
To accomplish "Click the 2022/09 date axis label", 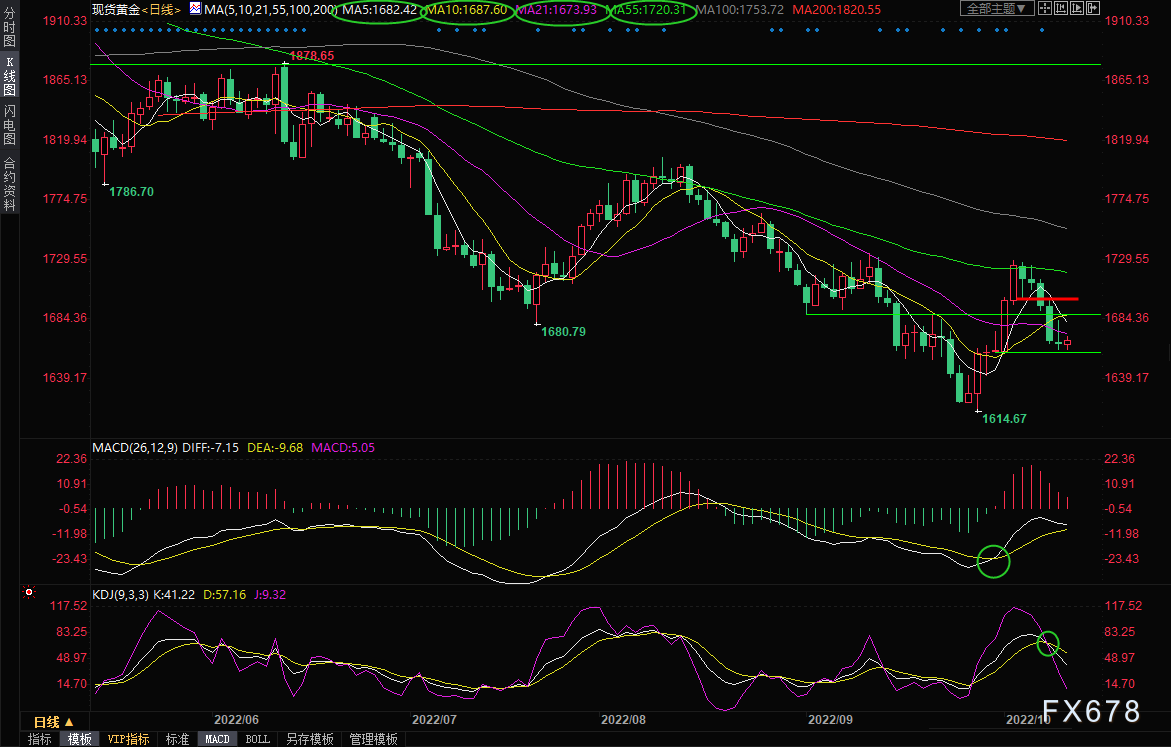I will pos(830,719).
